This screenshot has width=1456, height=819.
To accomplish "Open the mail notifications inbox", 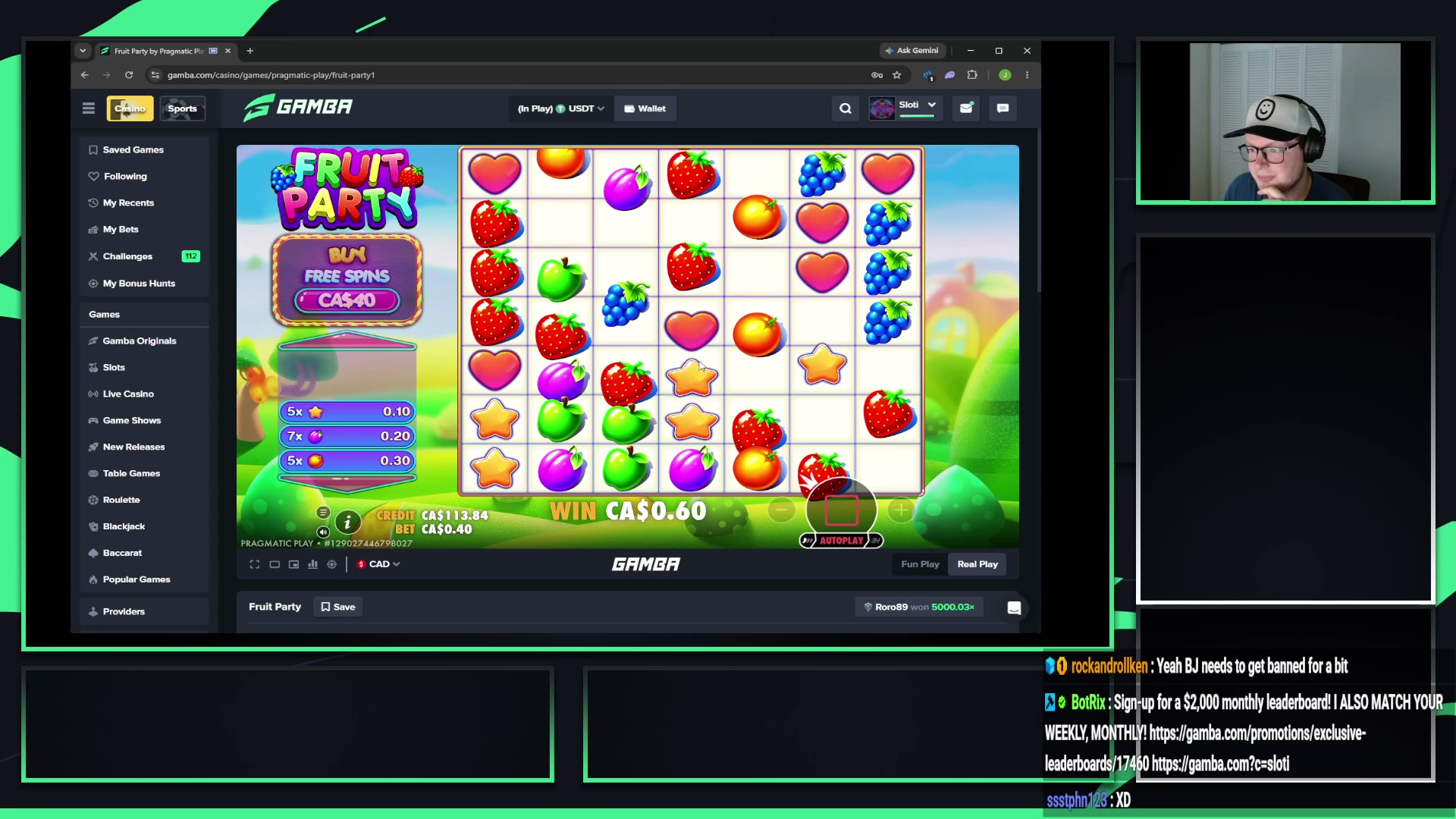I will tap(966, 108).
